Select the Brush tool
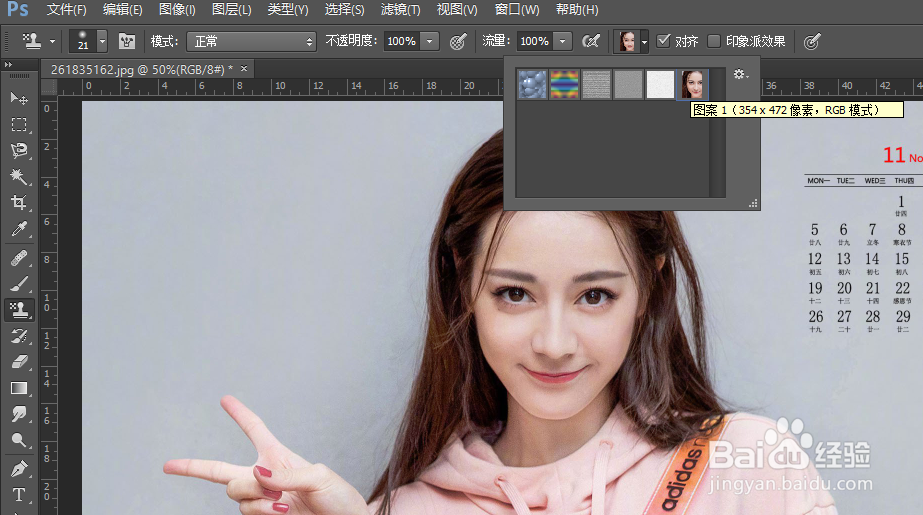Image resolution: width=923 pixels, height=515 pixels. click(x=19, y=284)
